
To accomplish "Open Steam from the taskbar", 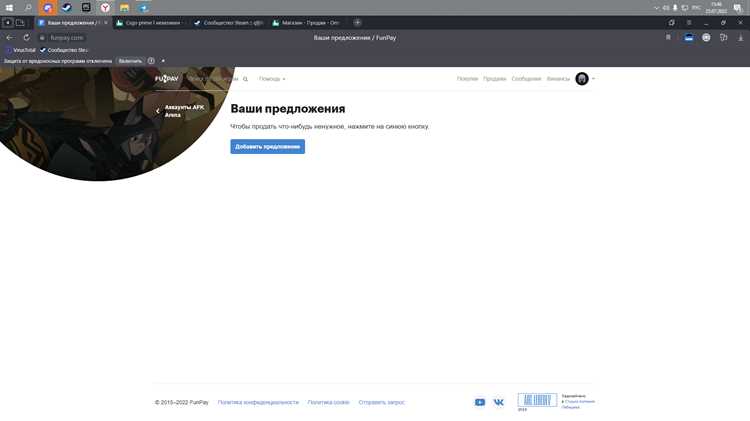I will click(66, 8).
